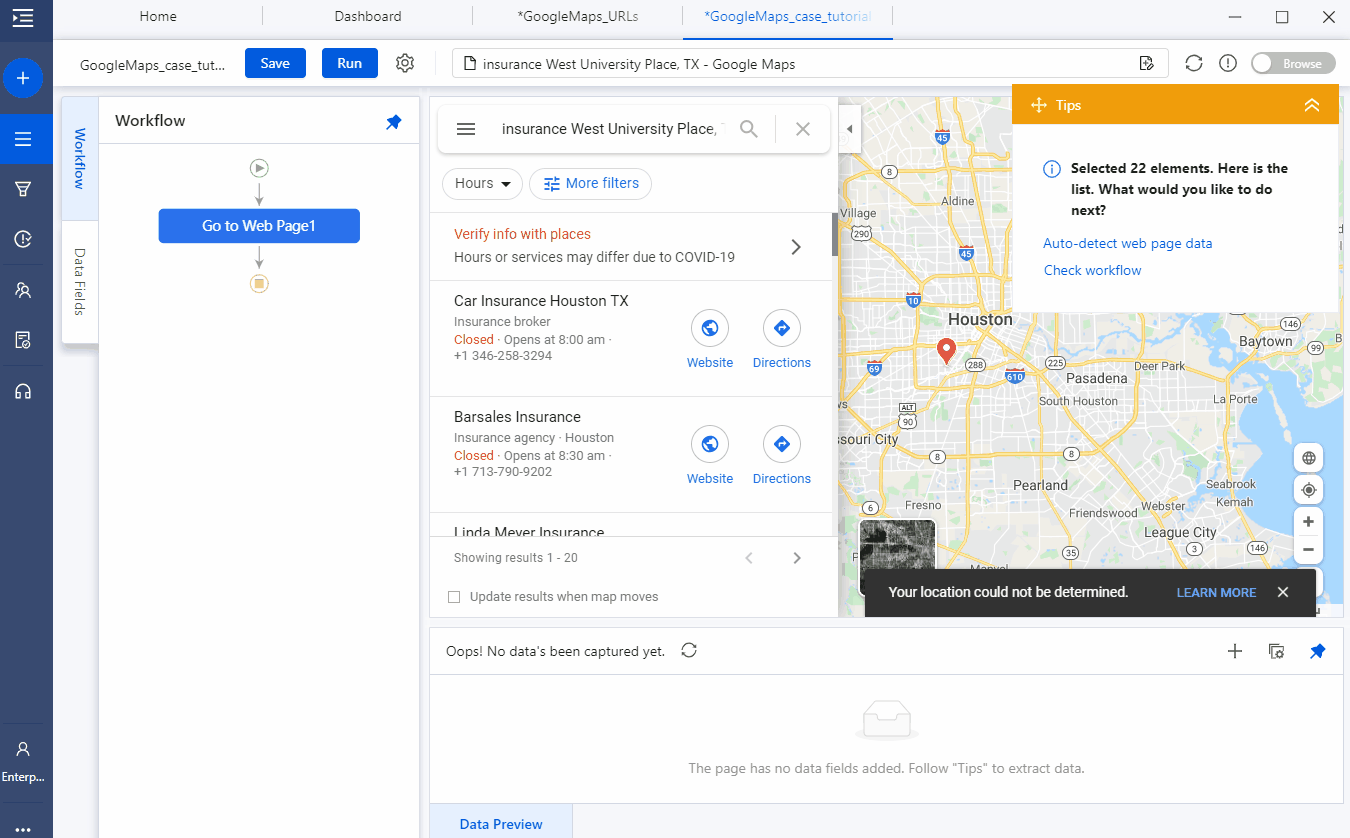
Task: Pin the Workflow panel
Action: pos(394,121)
